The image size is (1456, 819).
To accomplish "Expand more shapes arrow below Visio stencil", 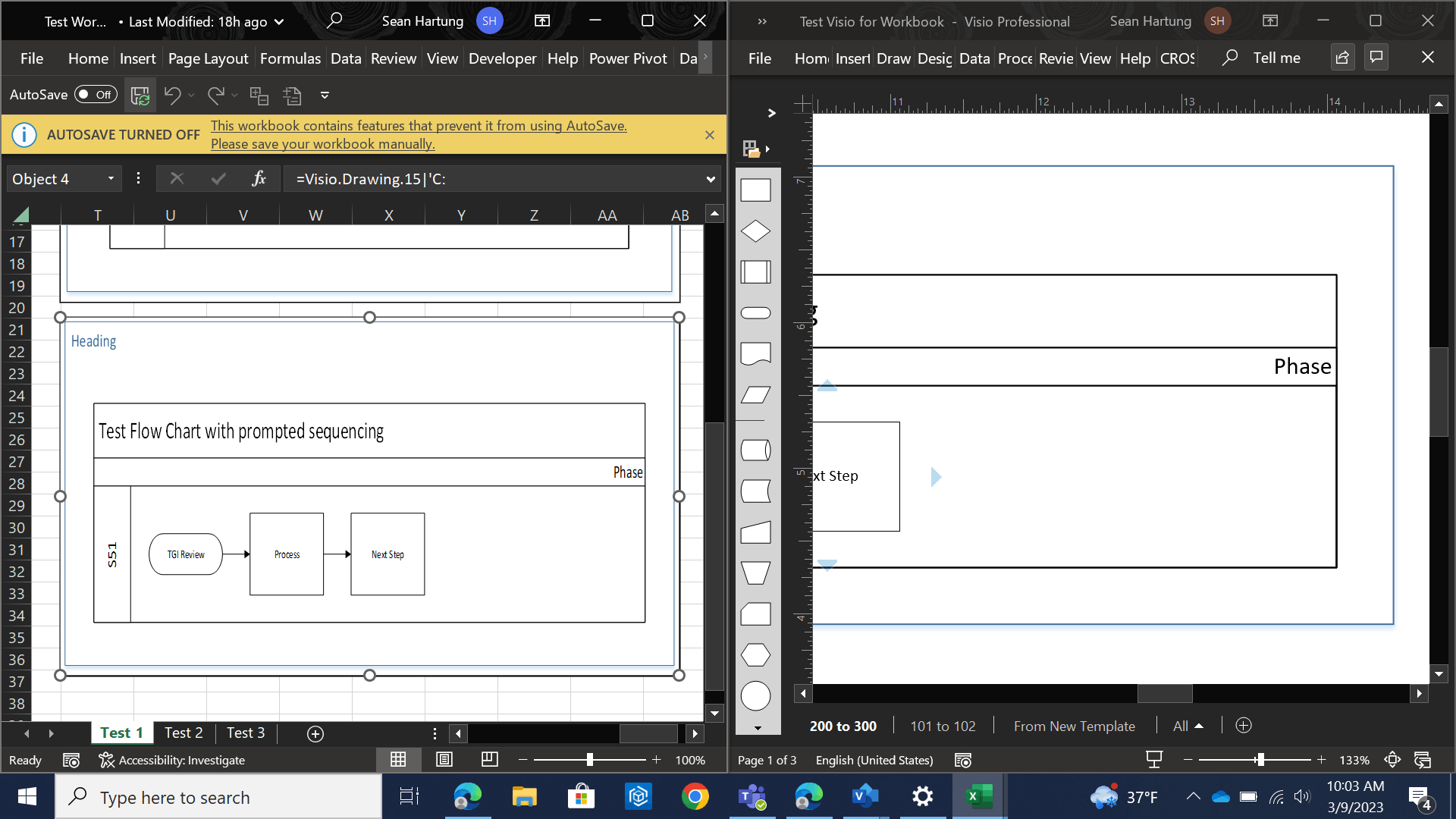I will coord(758,727).
